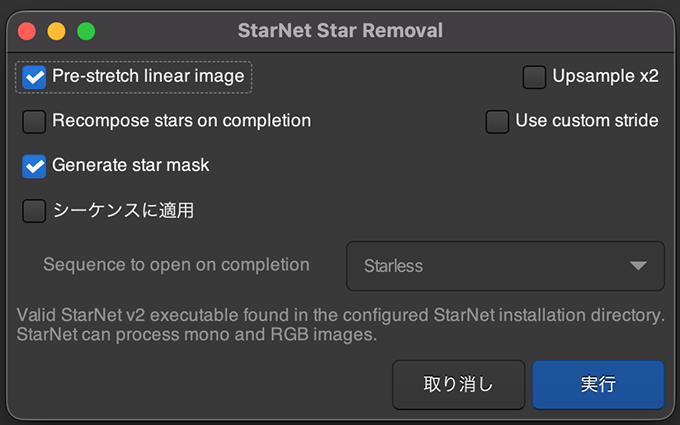Maximize the window using green button

tap(86, 31)
